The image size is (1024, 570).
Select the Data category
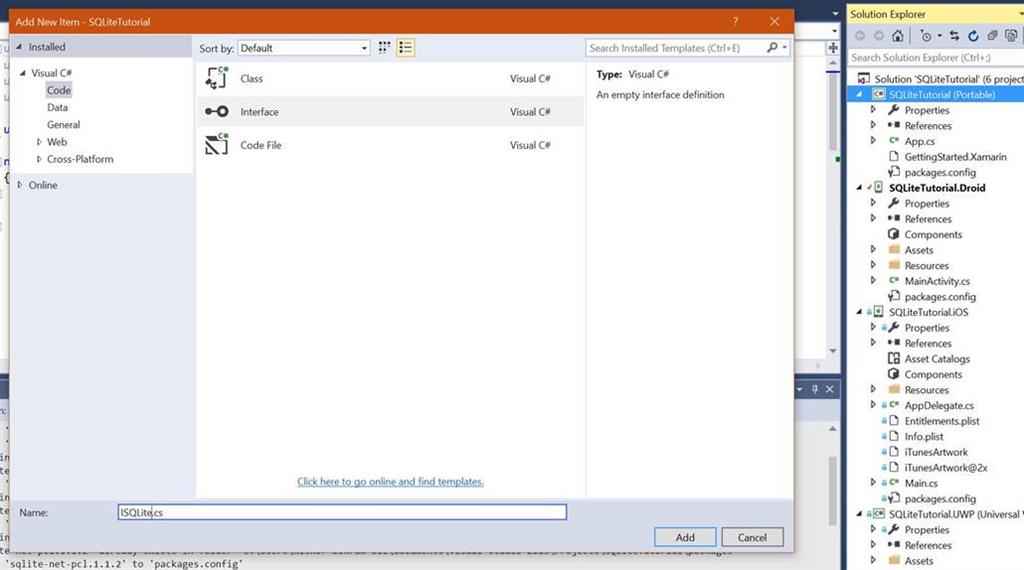57,107
